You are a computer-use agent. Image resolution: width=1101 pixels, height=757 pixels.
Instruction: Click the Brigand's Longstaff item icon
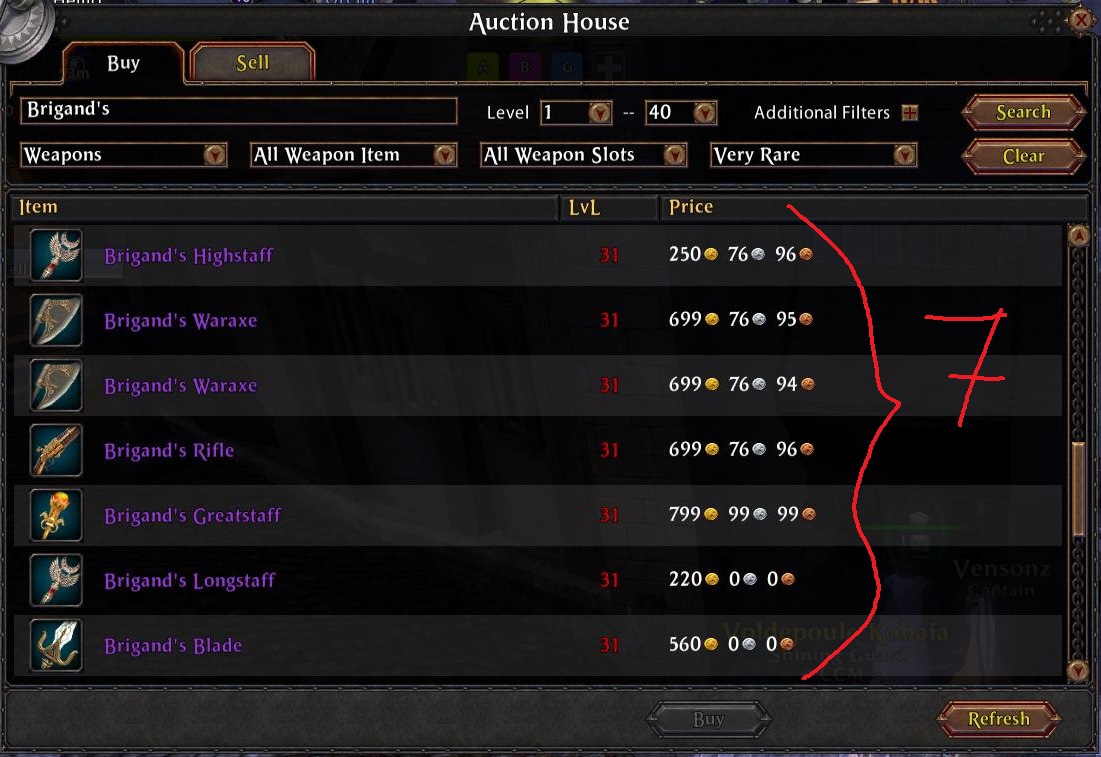pyautogui.click(x=56, y=580)
